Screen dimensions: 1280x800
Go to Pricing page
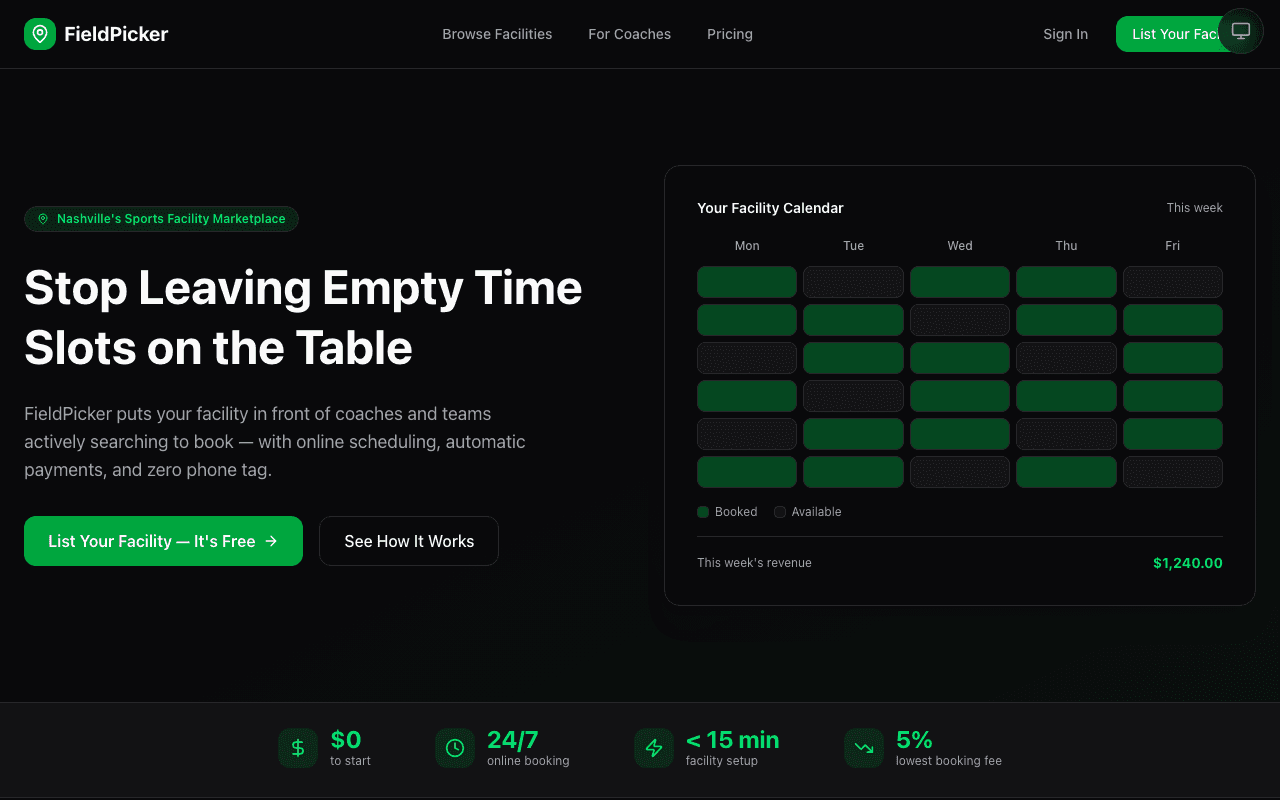730,34
